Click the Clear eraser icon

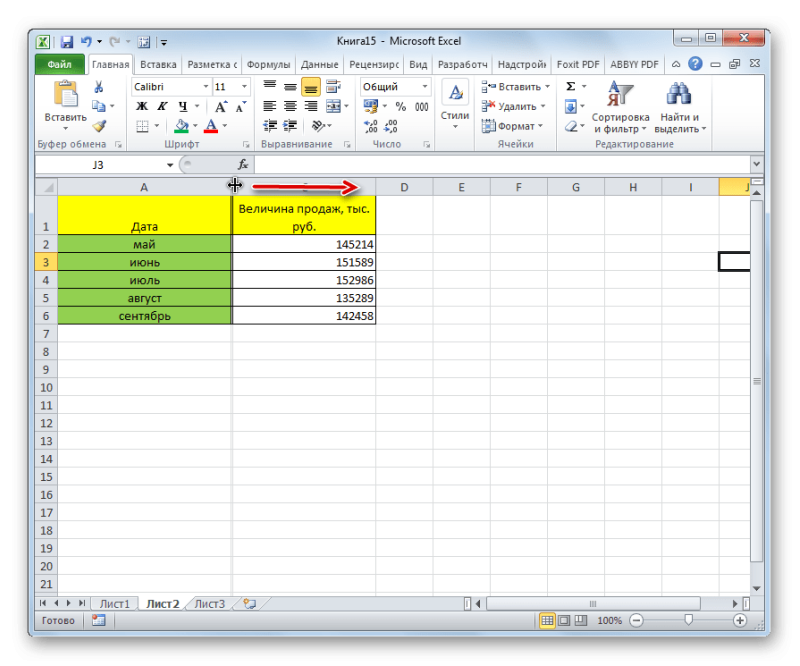pyautogui.click(x=571, y=126)
